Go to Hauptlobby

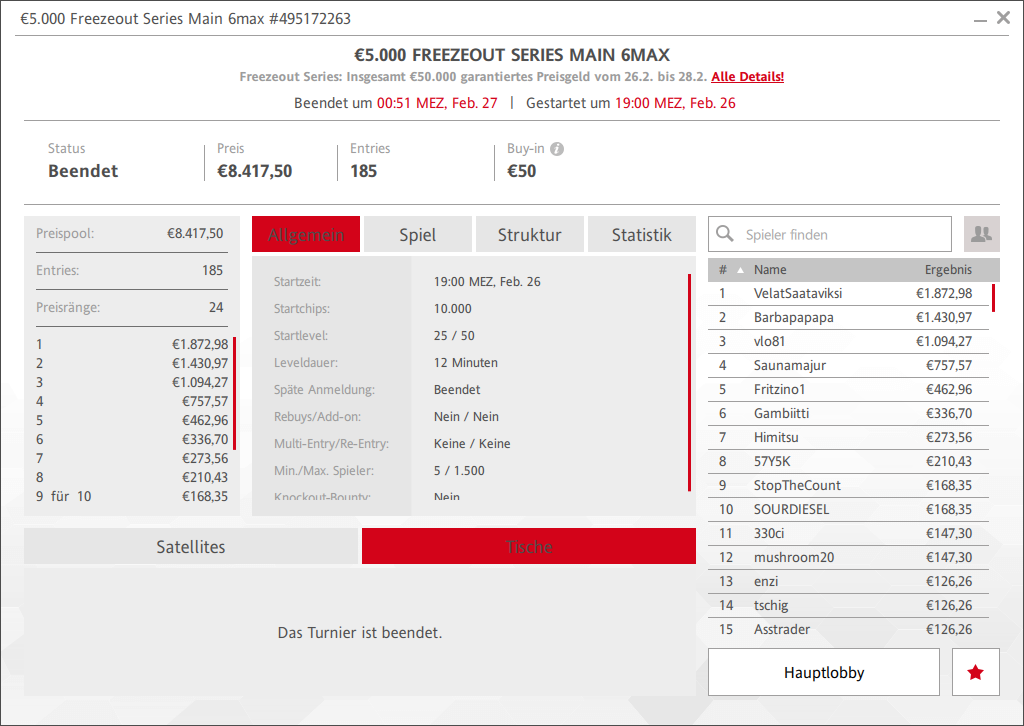(x=824, y=672)
